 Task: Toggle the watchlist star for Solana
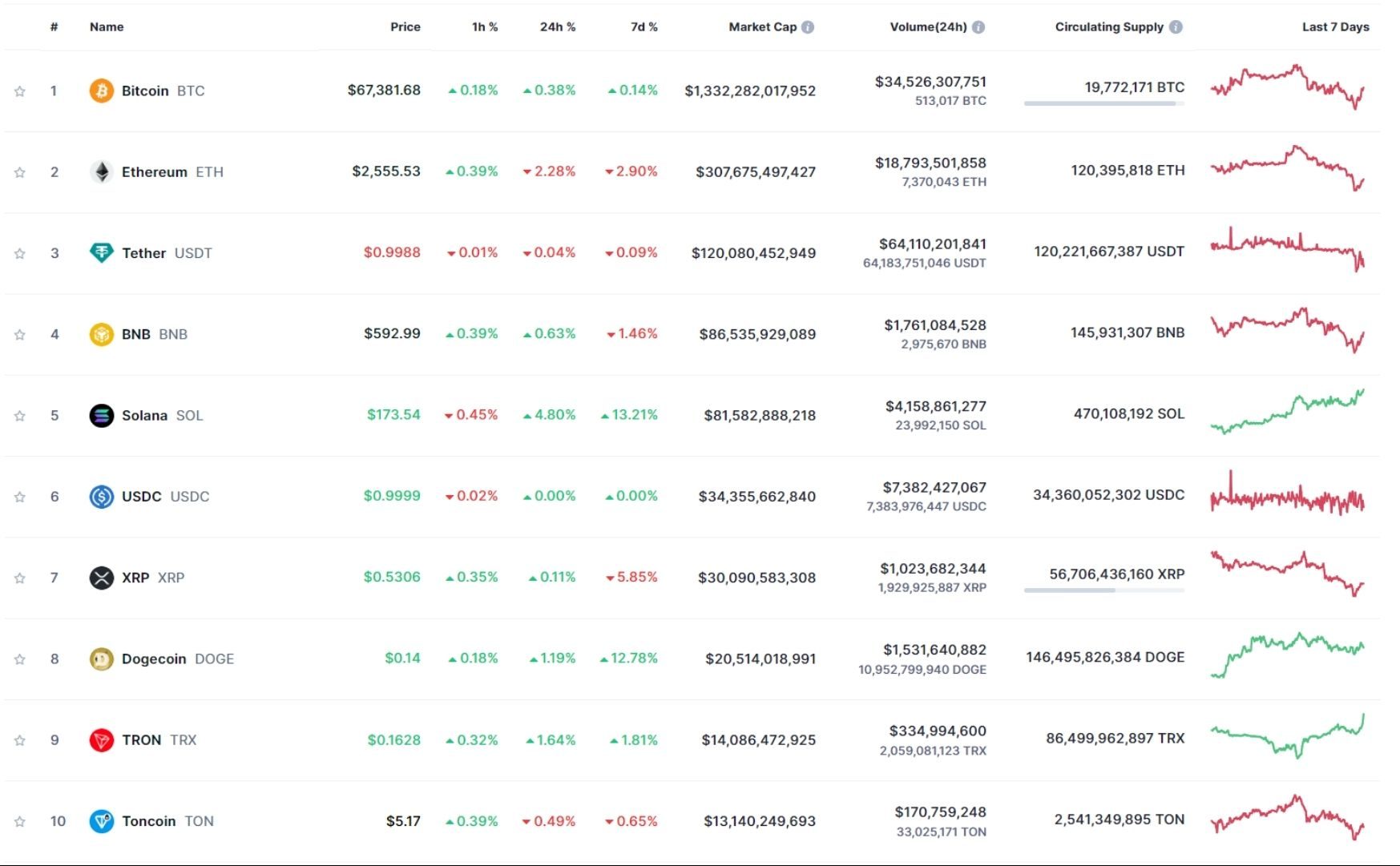[18, 415]
